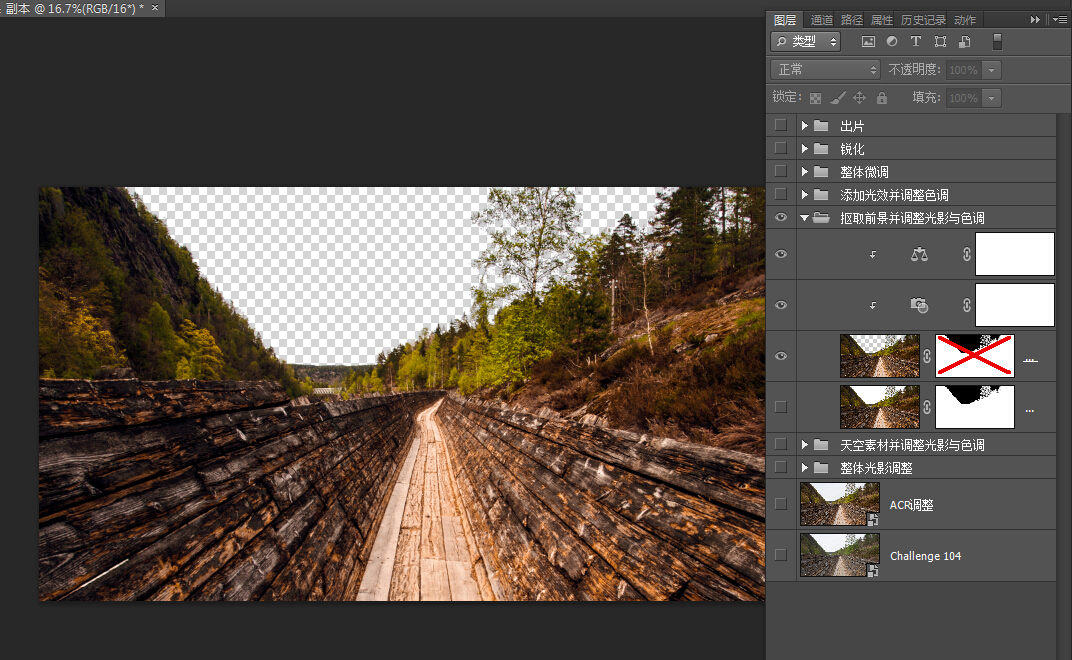Select the Photo Filter camera adjustment icon

pos(920,305)
